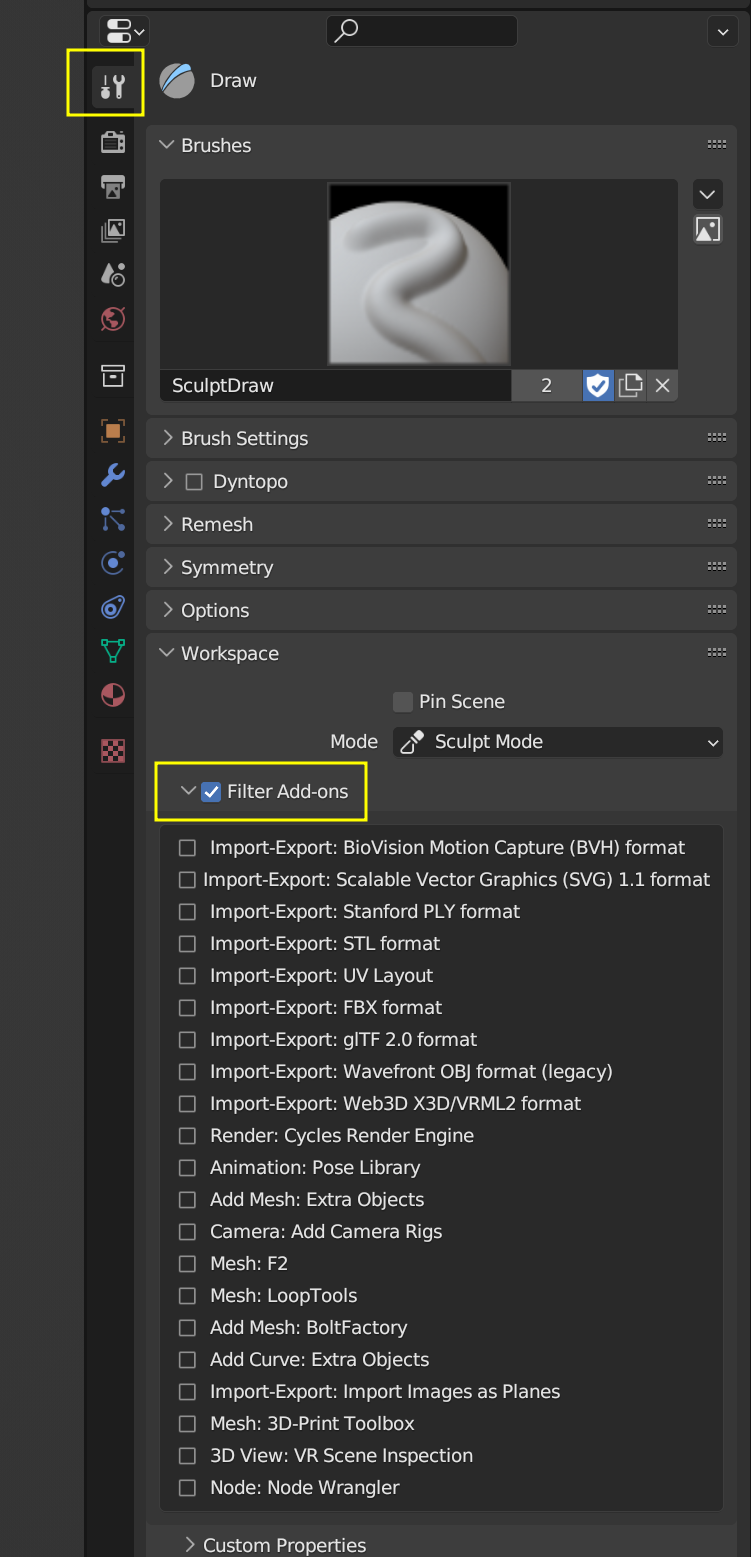The height and width of the screenshot is (1557, 751).
Task: Open the Texture properties checker icon
Action: pyautogui.click(x=113, y=750)
